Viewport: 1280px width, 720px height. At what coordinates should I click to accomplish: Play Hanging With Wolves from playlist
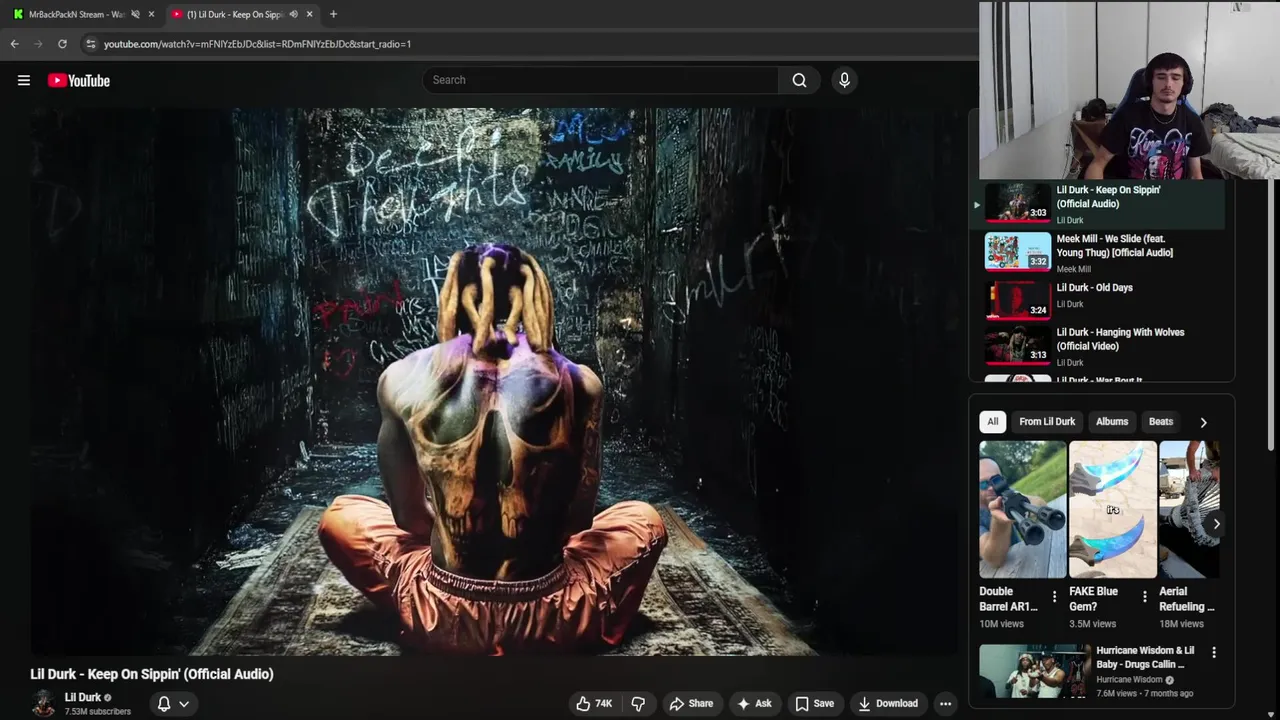[1097, 347]
